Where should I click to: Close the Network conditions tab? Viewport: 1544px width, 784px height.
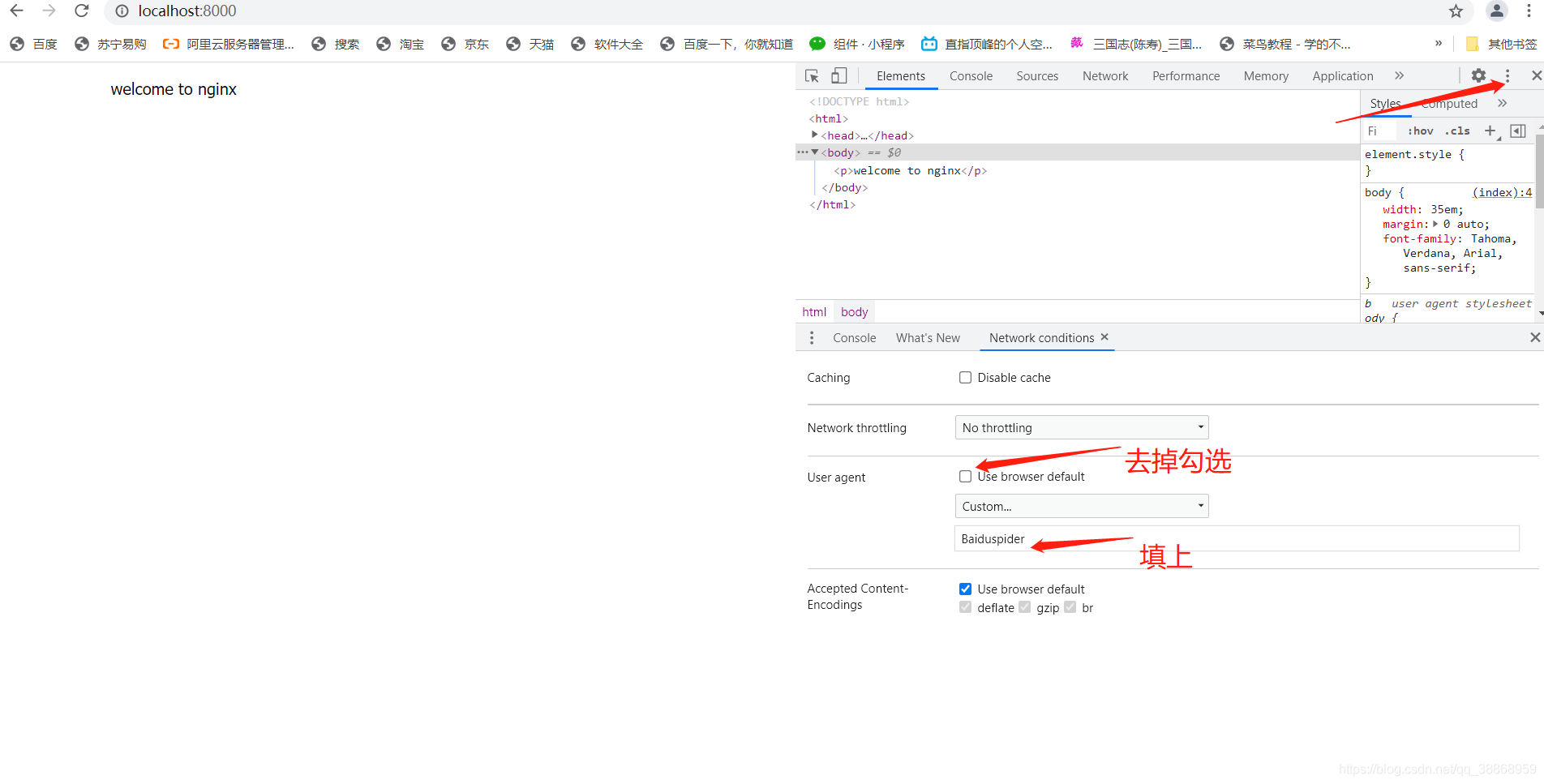click(1104, 337)
